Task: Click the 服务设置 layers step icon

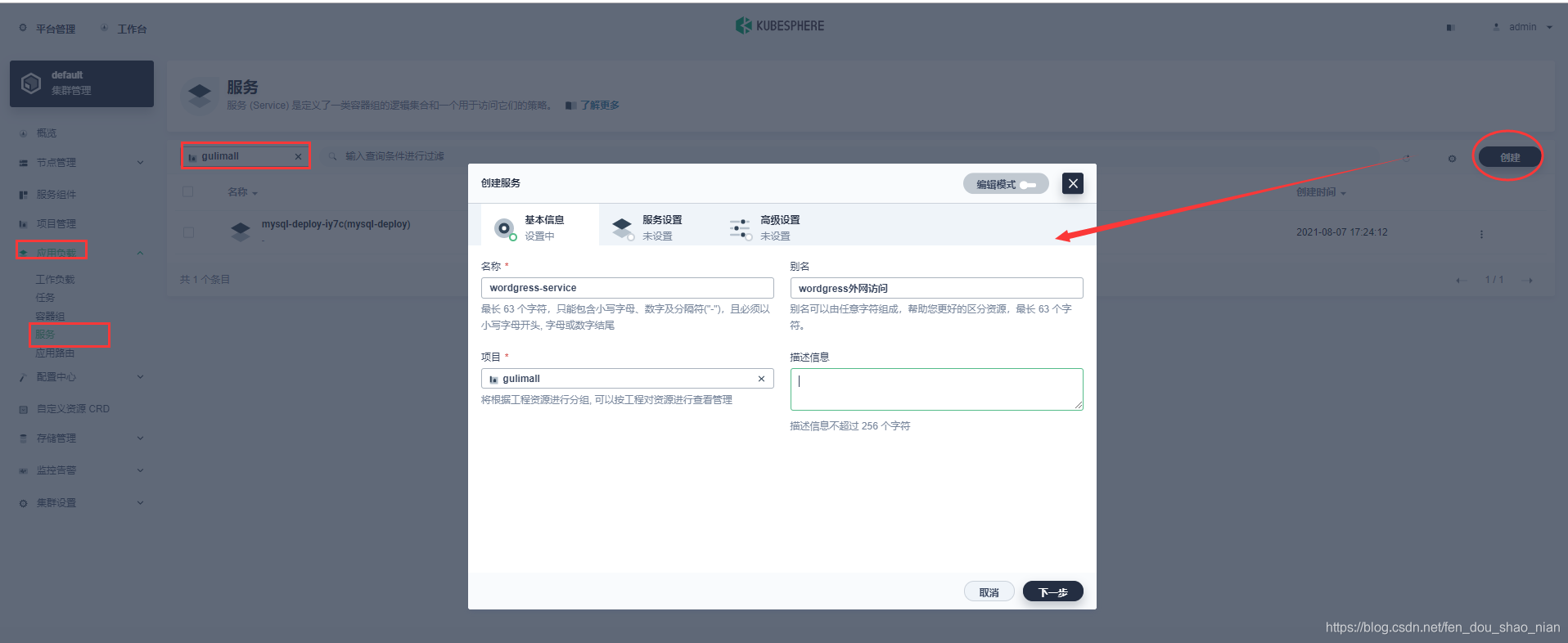Action: [x=623, y=228]
